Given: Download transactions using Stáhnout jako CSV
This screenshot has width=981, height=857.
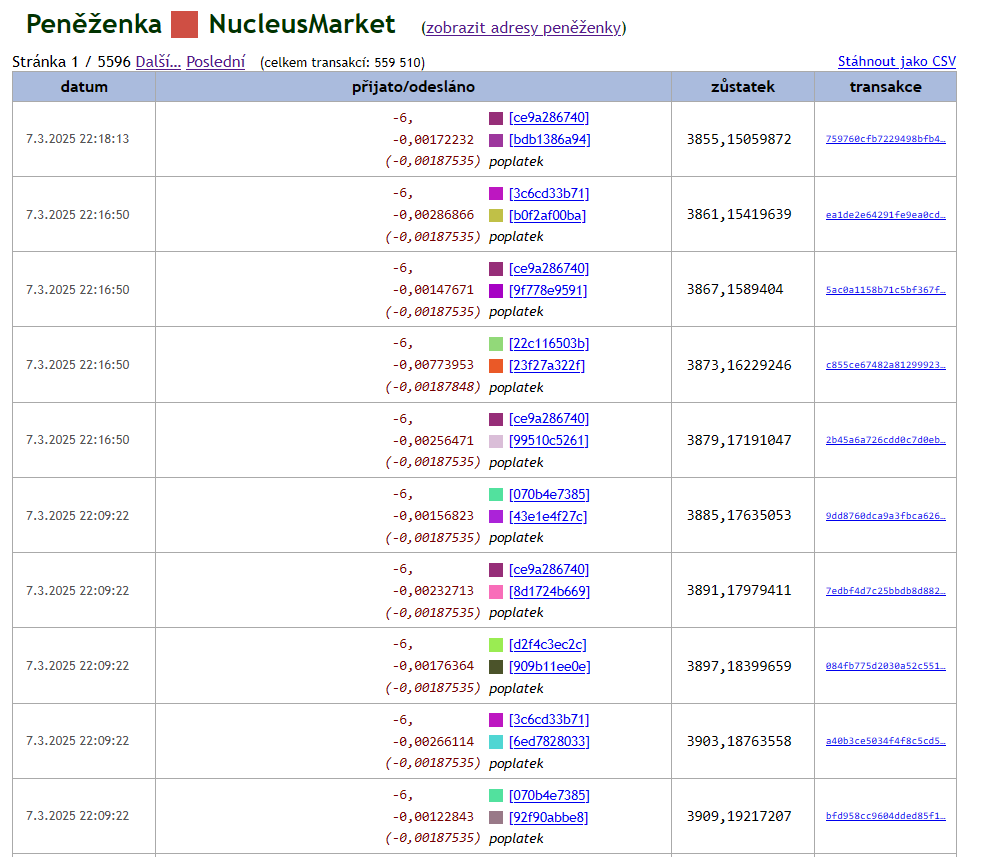Looking at the screenshot, I should coord(898,61).
